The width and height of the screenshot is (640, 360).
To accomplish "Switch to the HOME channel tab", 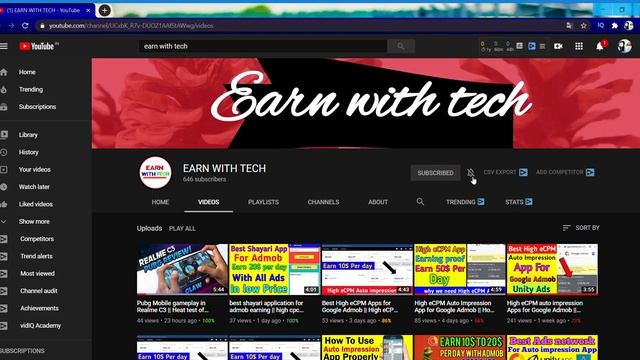I will point(160,202).
